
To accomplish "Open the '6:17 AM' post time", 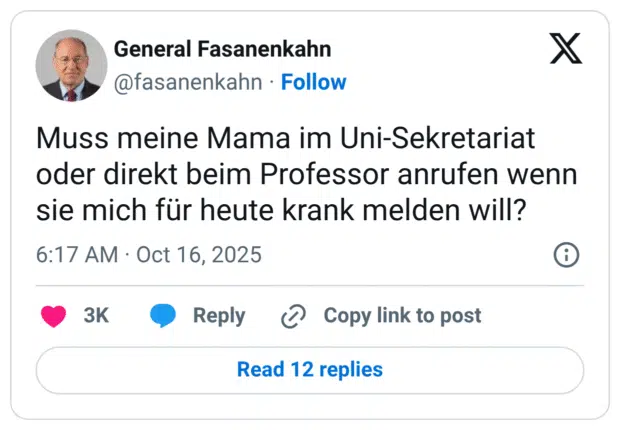I will tap(77, 255).
